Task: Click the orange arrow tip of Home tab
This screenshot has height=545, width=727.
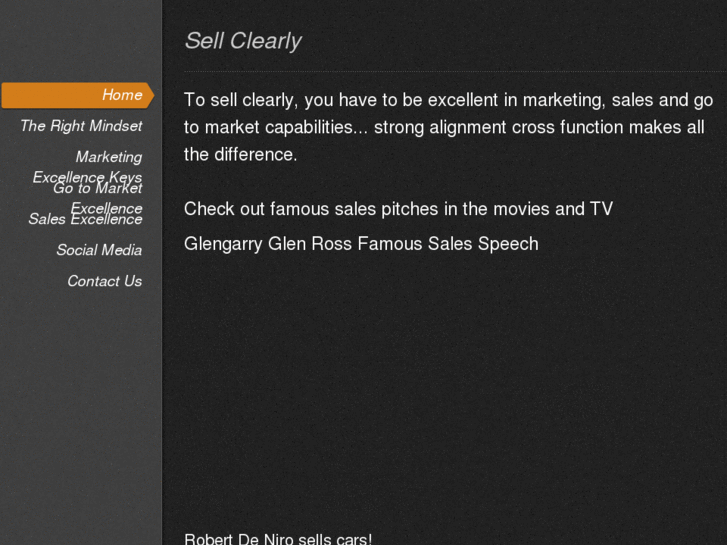Action: [150, 95]
